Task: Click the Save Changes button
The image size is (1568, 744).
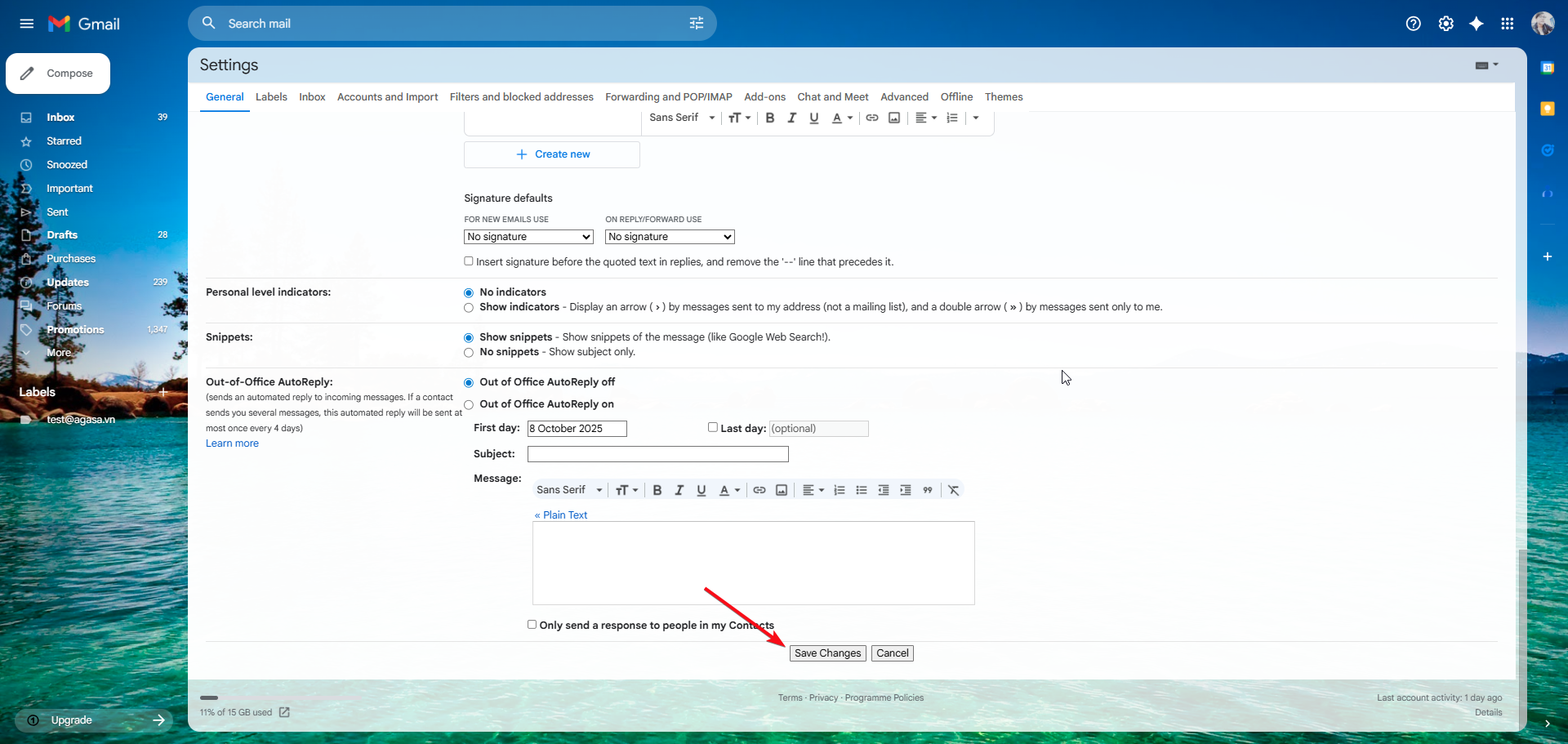Action: tap(827, 653)
